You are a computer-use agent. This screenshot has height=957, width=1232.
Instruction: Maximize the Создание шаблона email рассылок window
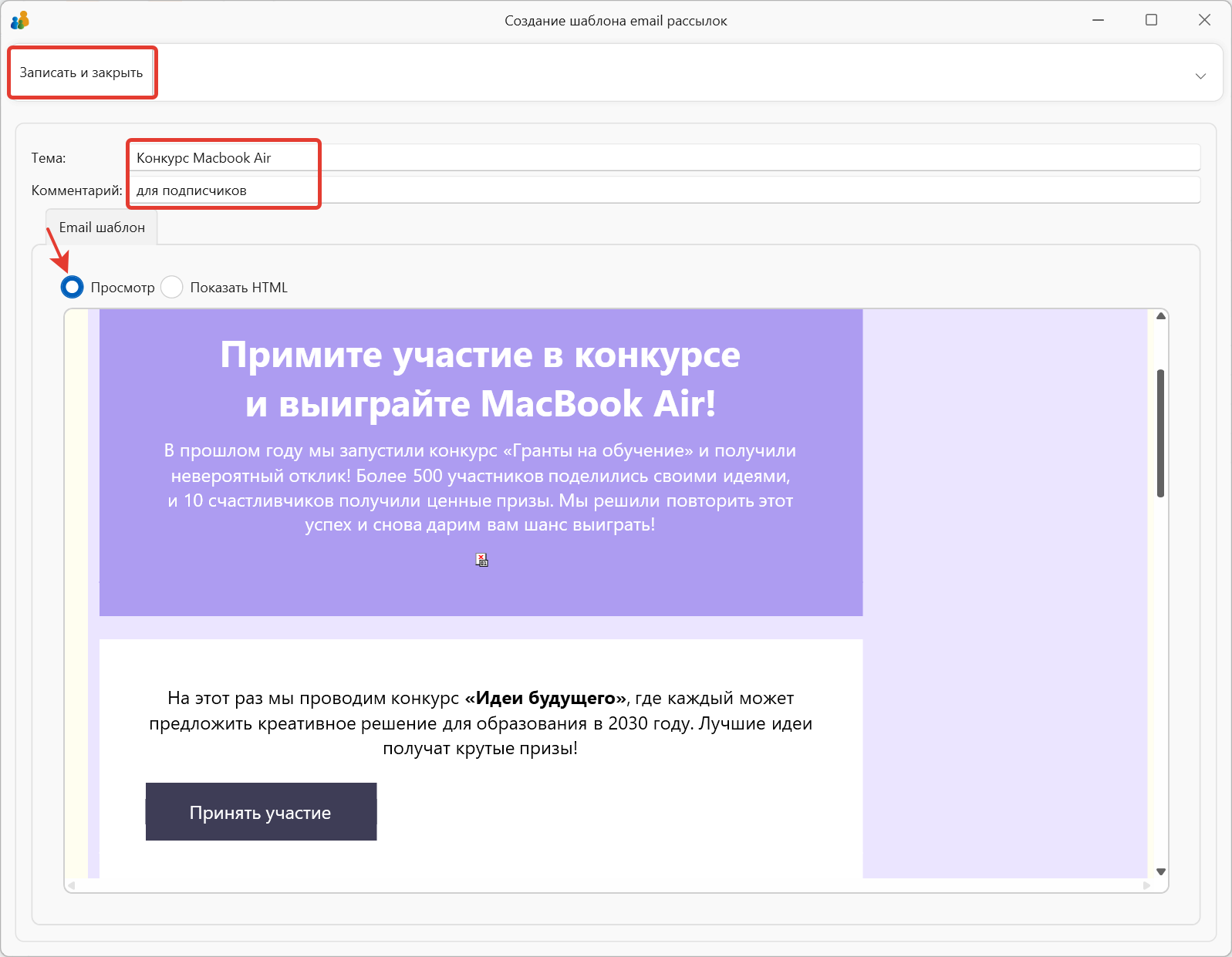point(1151,20)
